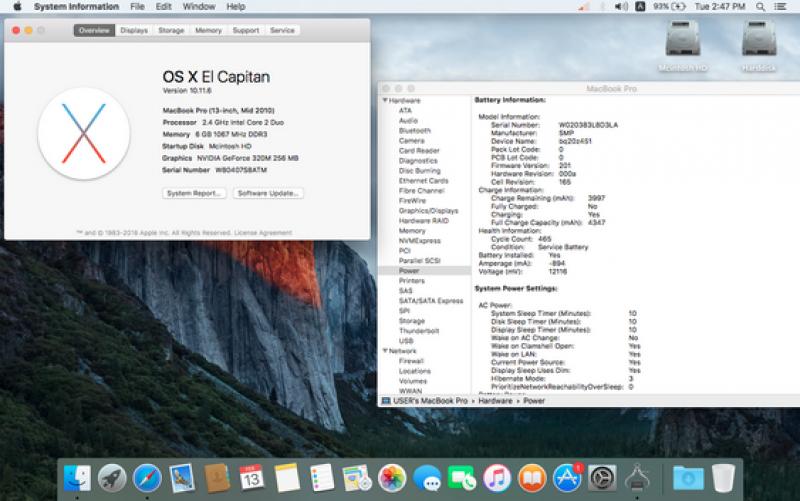Select Volumes under Network
This screenshot has width=800, height=501.
click(413, 381)
